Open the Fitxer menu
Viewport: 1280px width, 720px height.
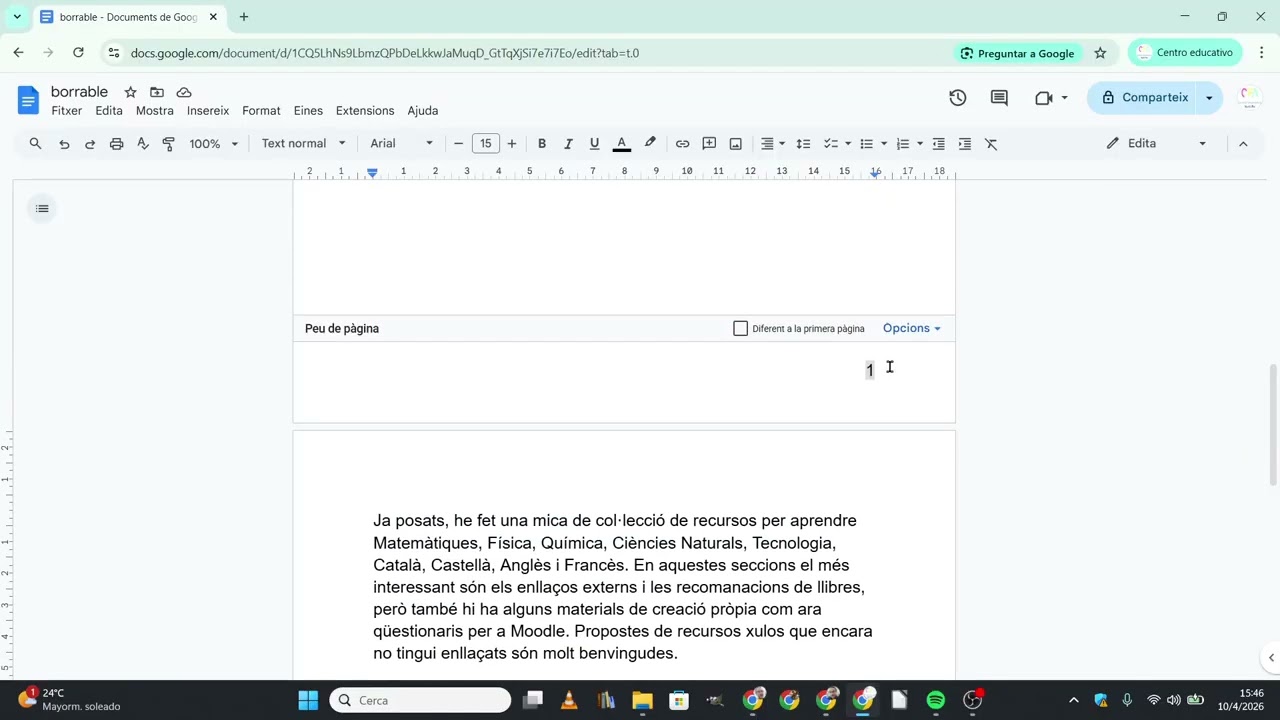pyautogui.click(x=67, y=111)
